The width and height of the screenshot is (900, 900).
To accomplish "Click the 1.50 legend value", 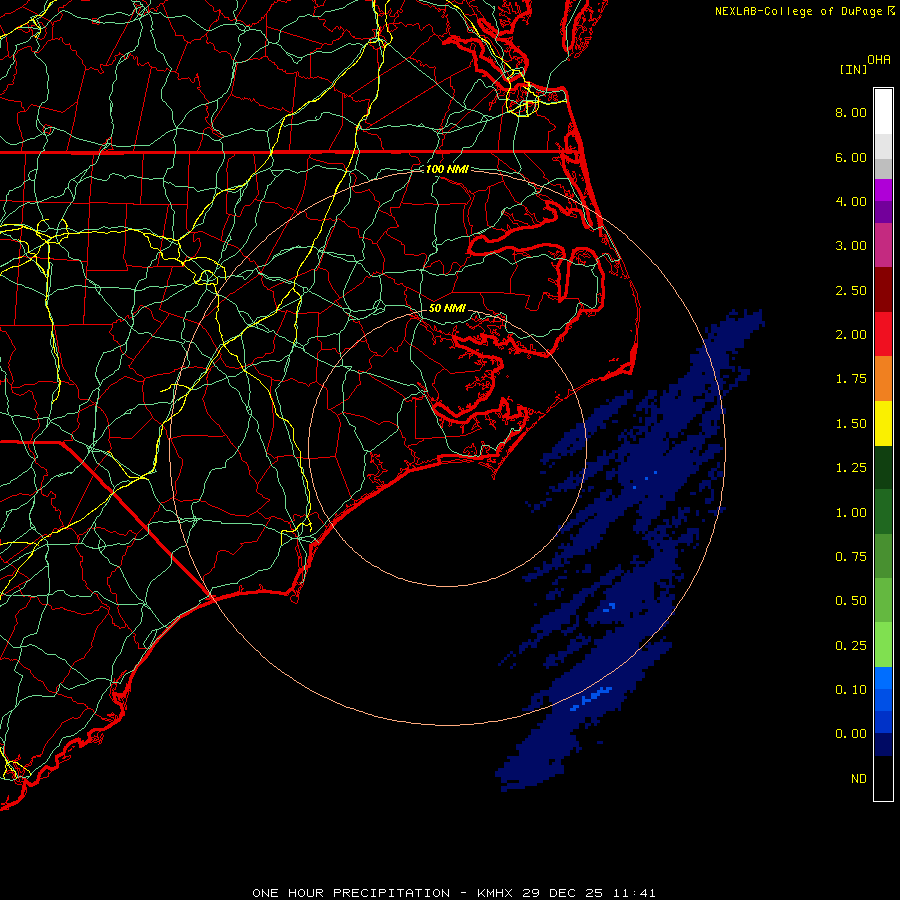I will 851,424.
